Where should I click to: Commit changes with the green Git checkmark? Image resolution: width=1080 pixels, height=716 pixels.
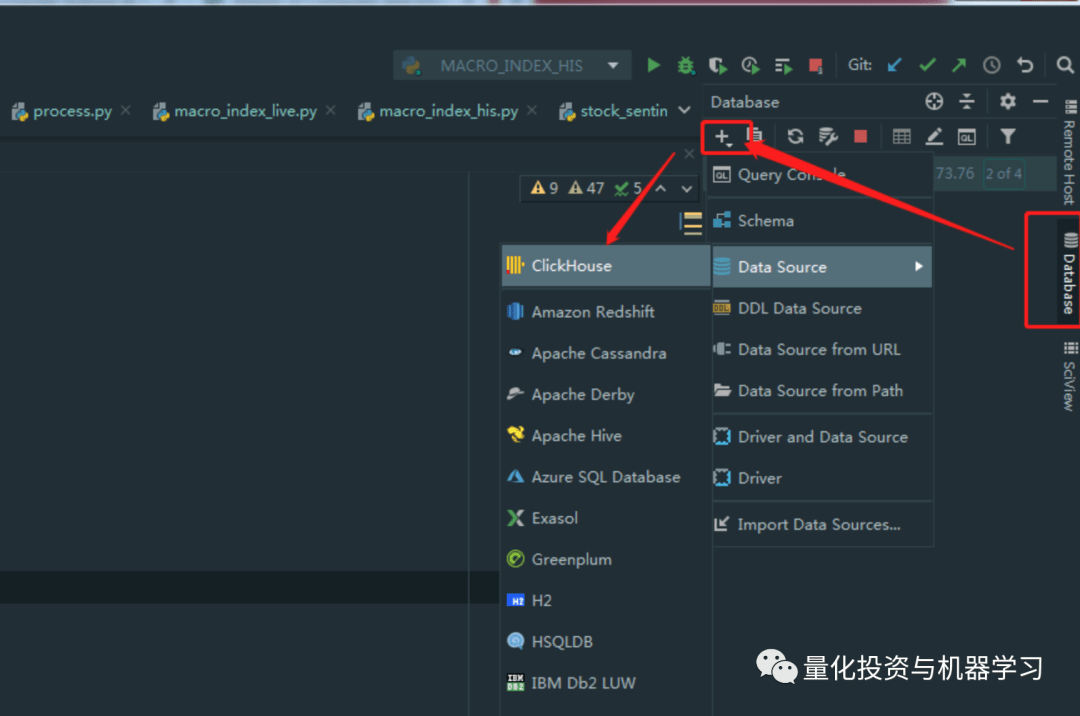pyautogui.click(x=927, y=65)
